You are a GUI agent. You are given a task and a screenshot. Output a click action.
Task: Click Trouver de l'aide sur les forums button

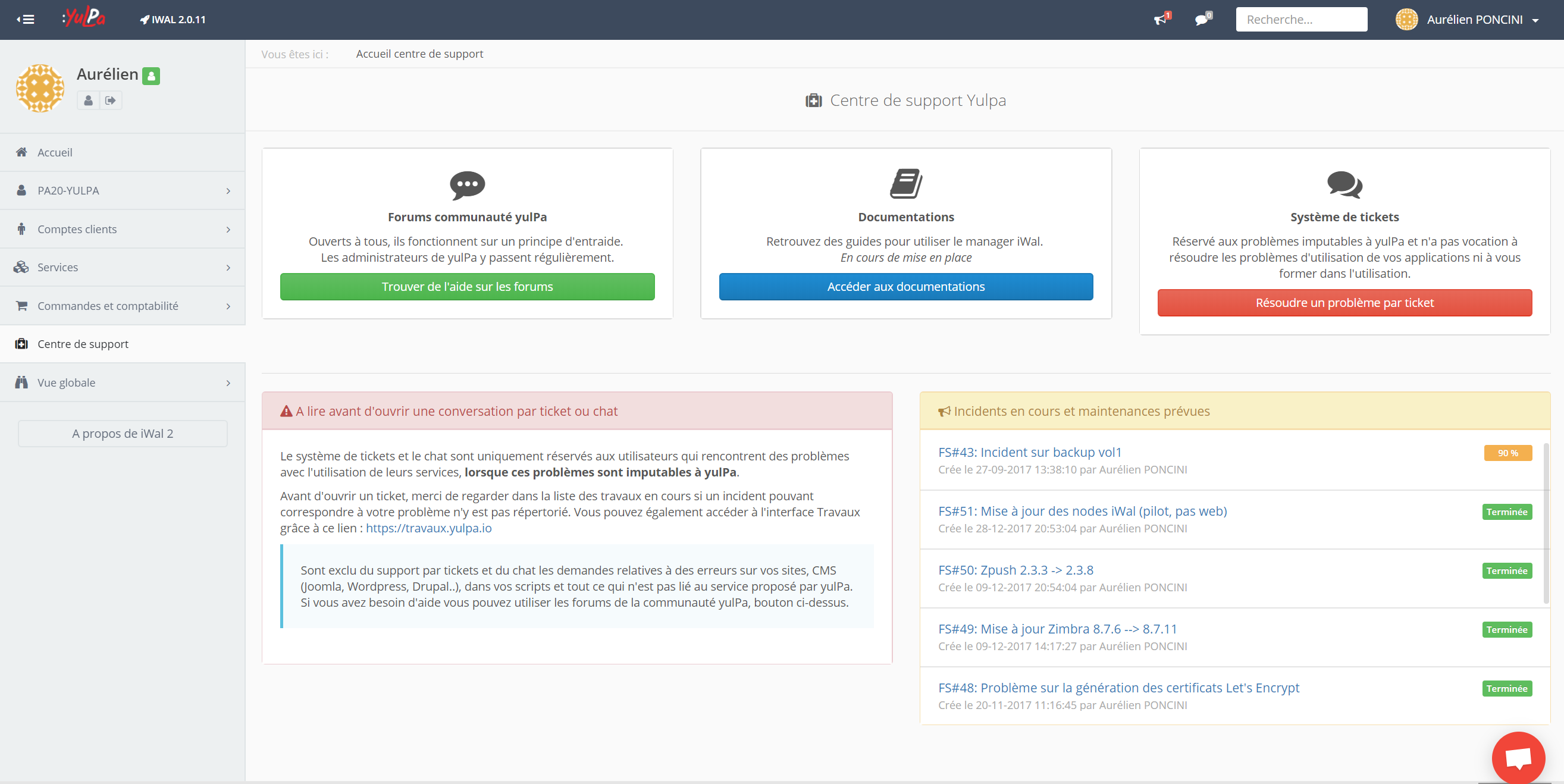[x=468, y=287]
